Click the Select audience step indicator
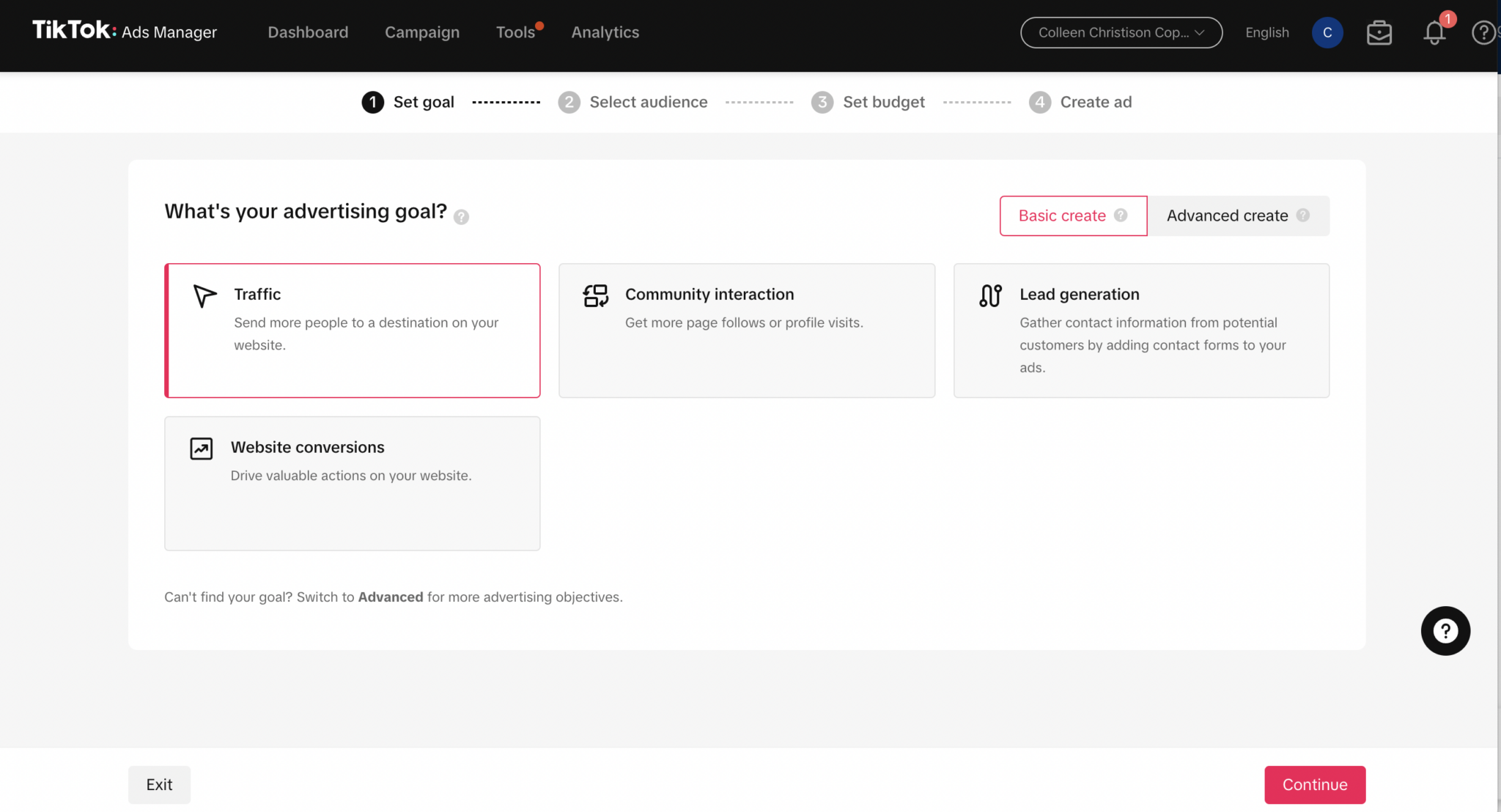Screen dimensions: 1501x812 tap(633, 102)
